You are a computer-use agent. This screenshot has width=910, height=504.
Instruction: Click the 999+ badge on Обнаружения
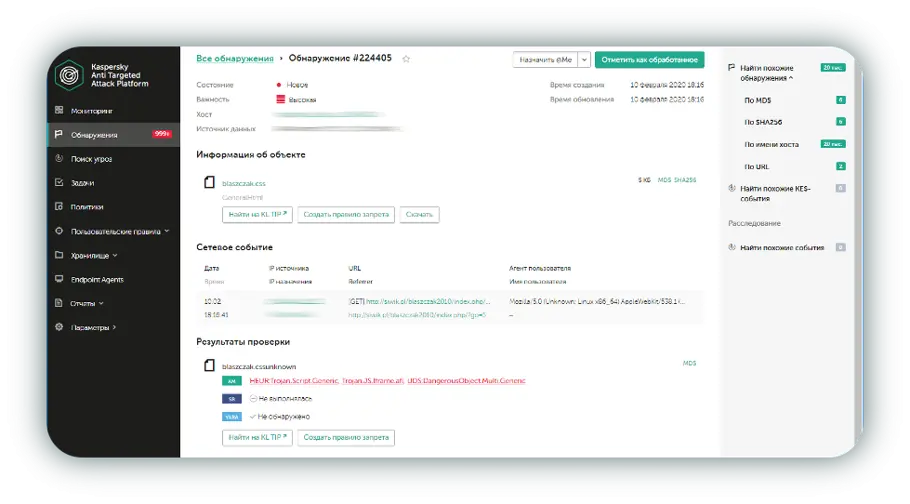(x=162, y=134)
